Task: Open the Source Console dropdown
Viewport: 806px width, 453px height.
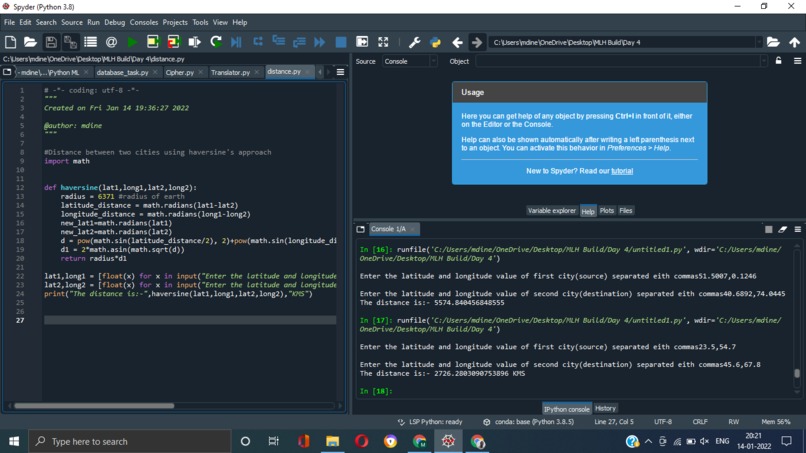Action: pos(410,61)
